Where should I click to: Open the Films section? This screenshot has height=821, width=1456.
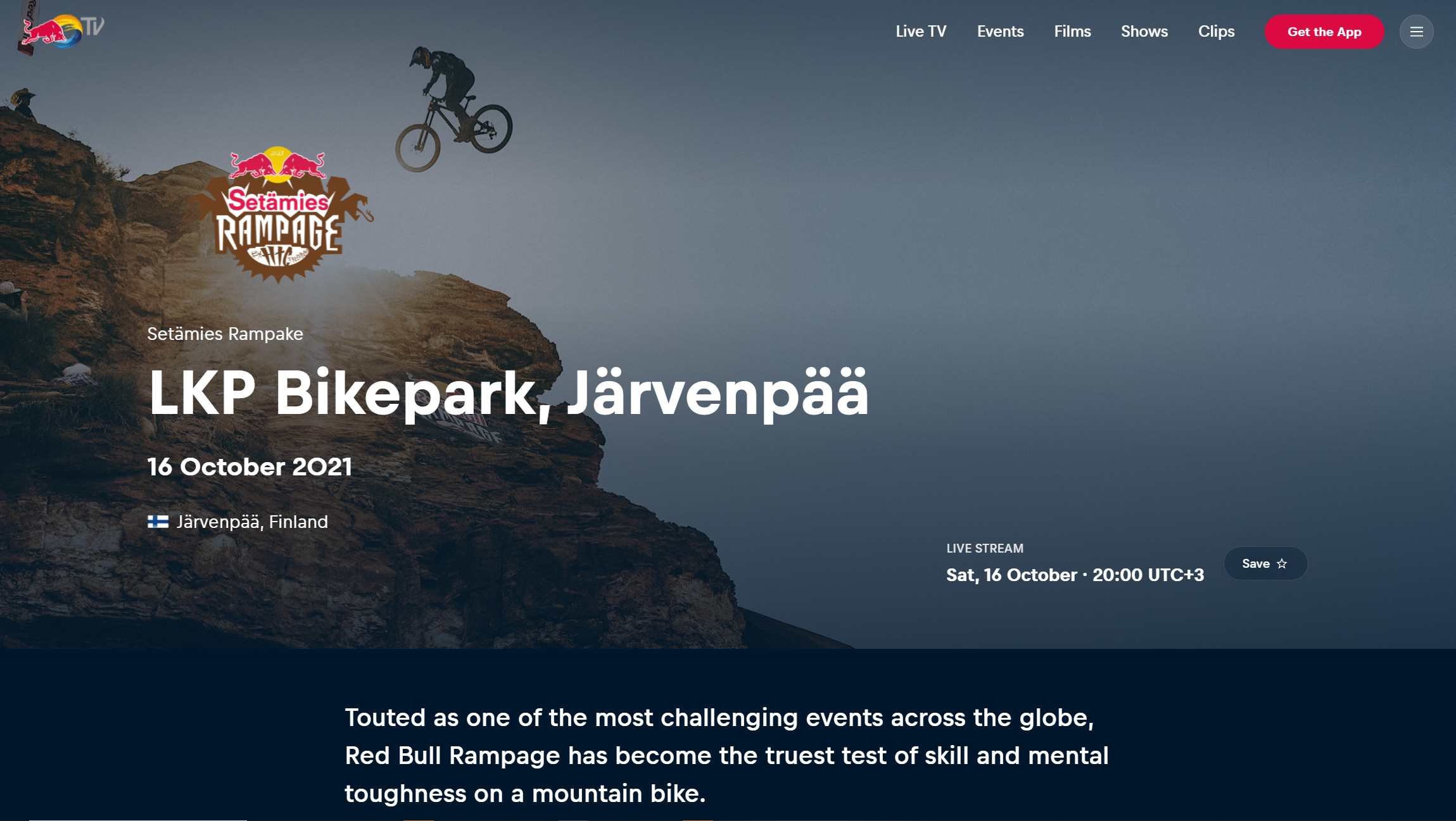coord(1072,32)
